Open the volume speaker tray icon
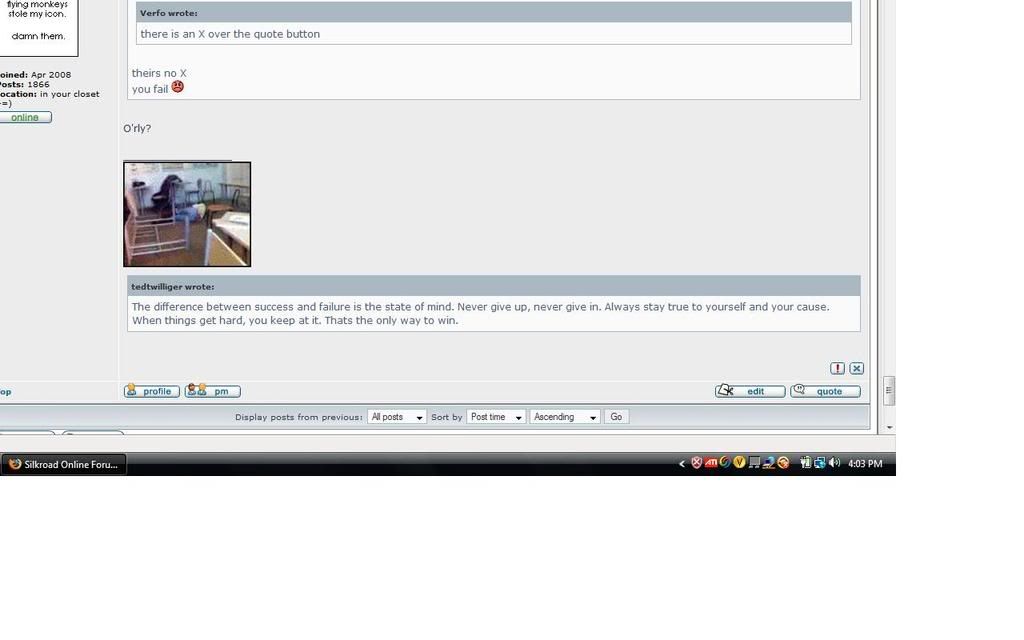Viewport: 1024px width, 640px height. click(834, 463)
